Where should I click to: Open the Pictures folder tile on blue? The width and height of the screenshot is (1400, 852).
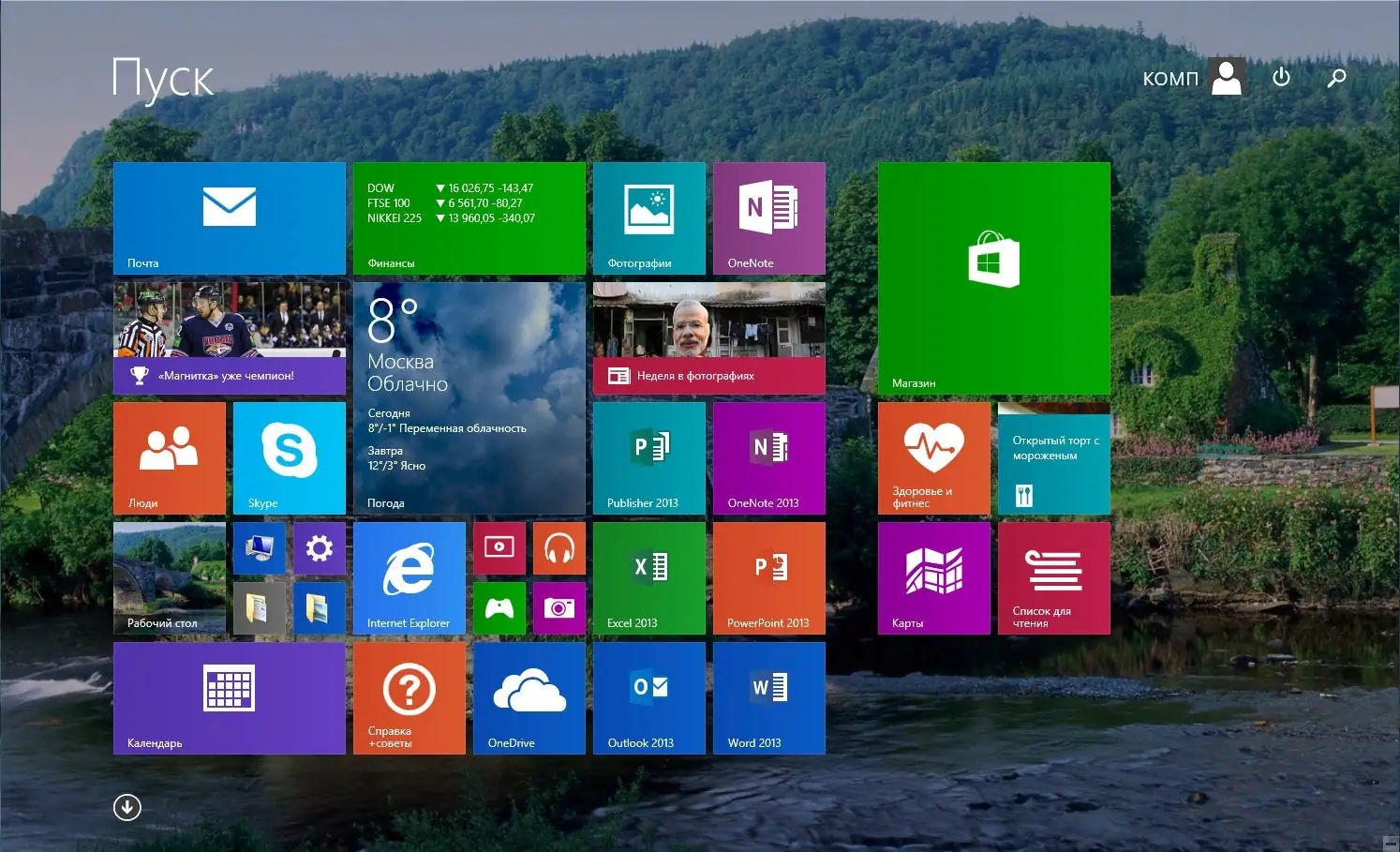(x=320, y=608)
